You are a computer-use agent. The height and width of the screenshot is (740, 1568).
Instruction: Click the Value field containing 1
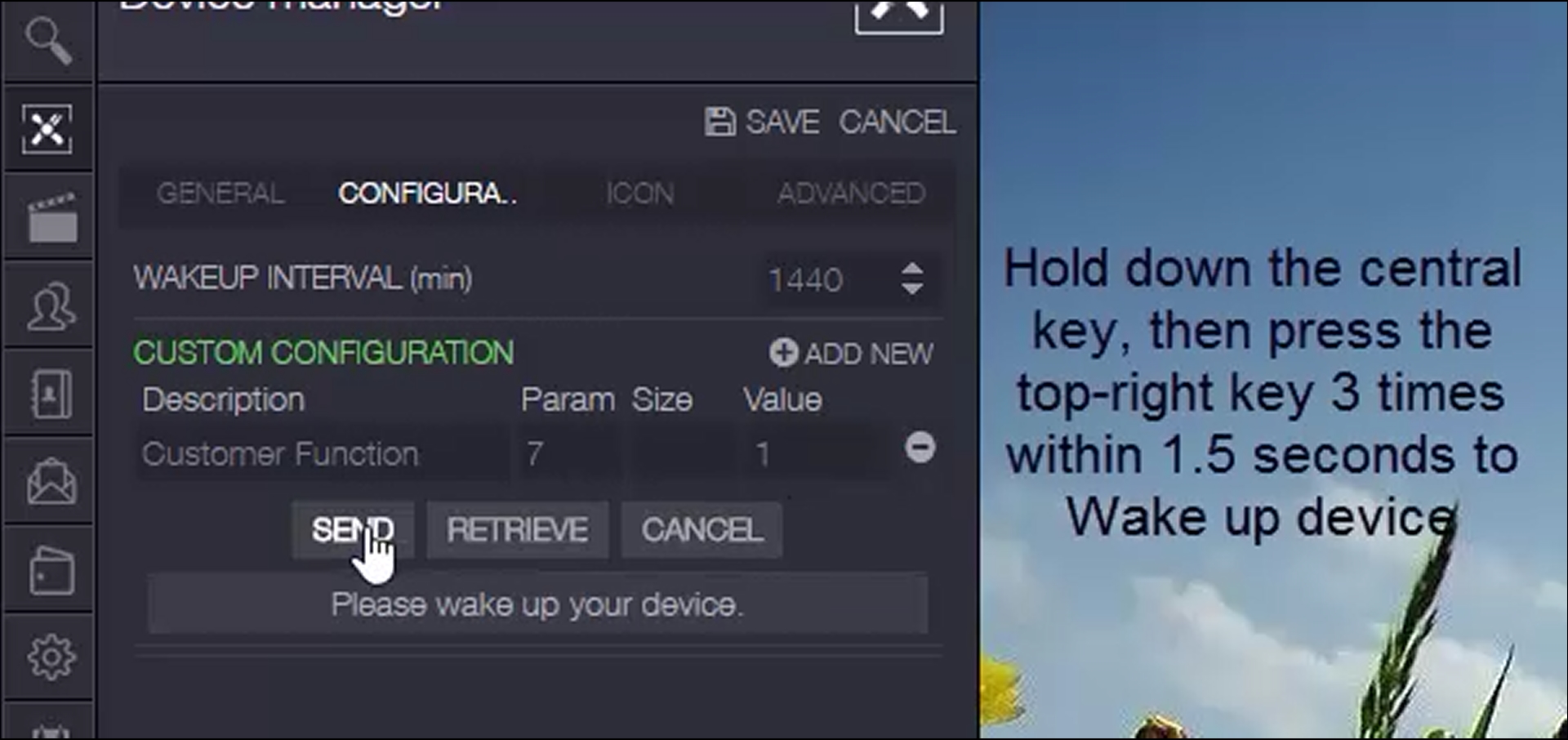[817, 453]
